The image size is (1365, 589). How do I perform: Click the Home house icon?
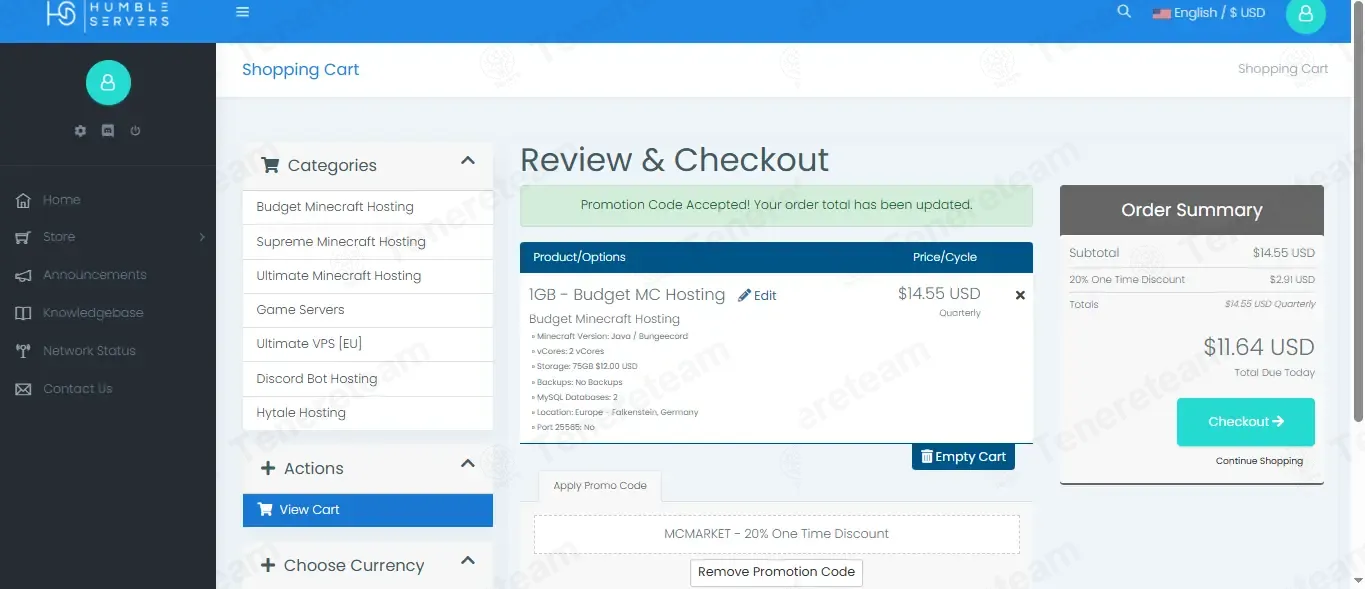pyautogui.click(x=23, y=200)
